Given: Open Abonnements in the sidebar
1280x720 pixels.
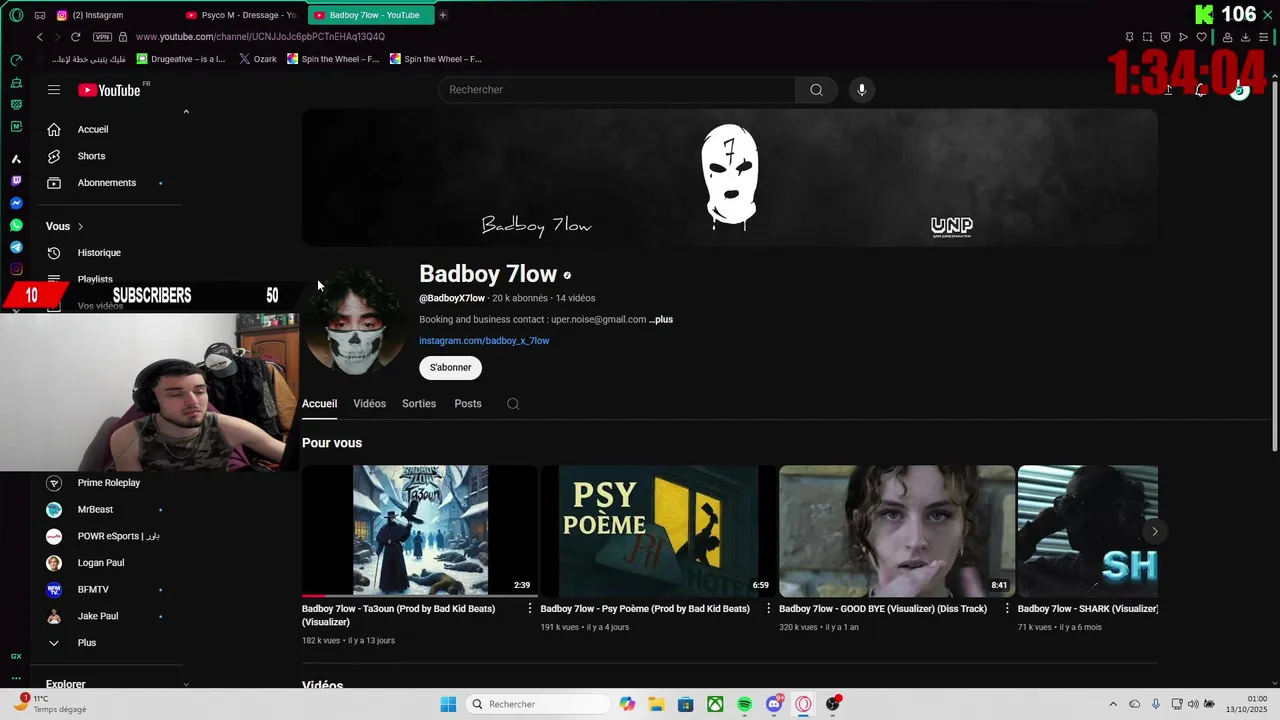Looking at the screenshot, I should click(x=106, y=183).
